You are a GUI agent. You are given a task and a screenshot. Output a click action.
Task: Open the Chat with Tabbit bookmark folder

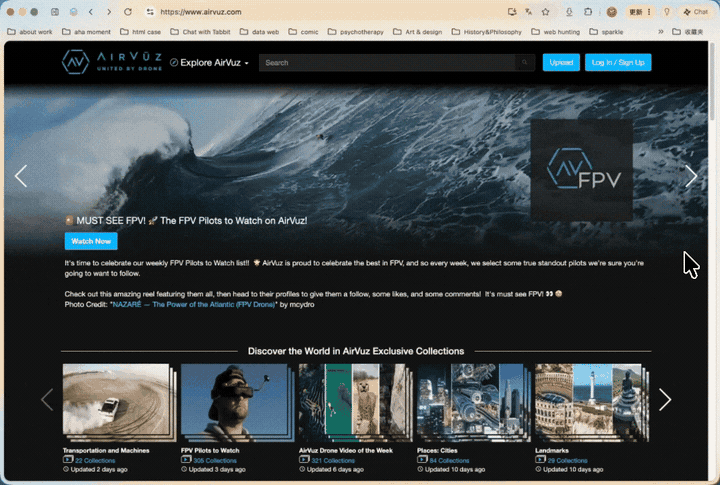200,32
